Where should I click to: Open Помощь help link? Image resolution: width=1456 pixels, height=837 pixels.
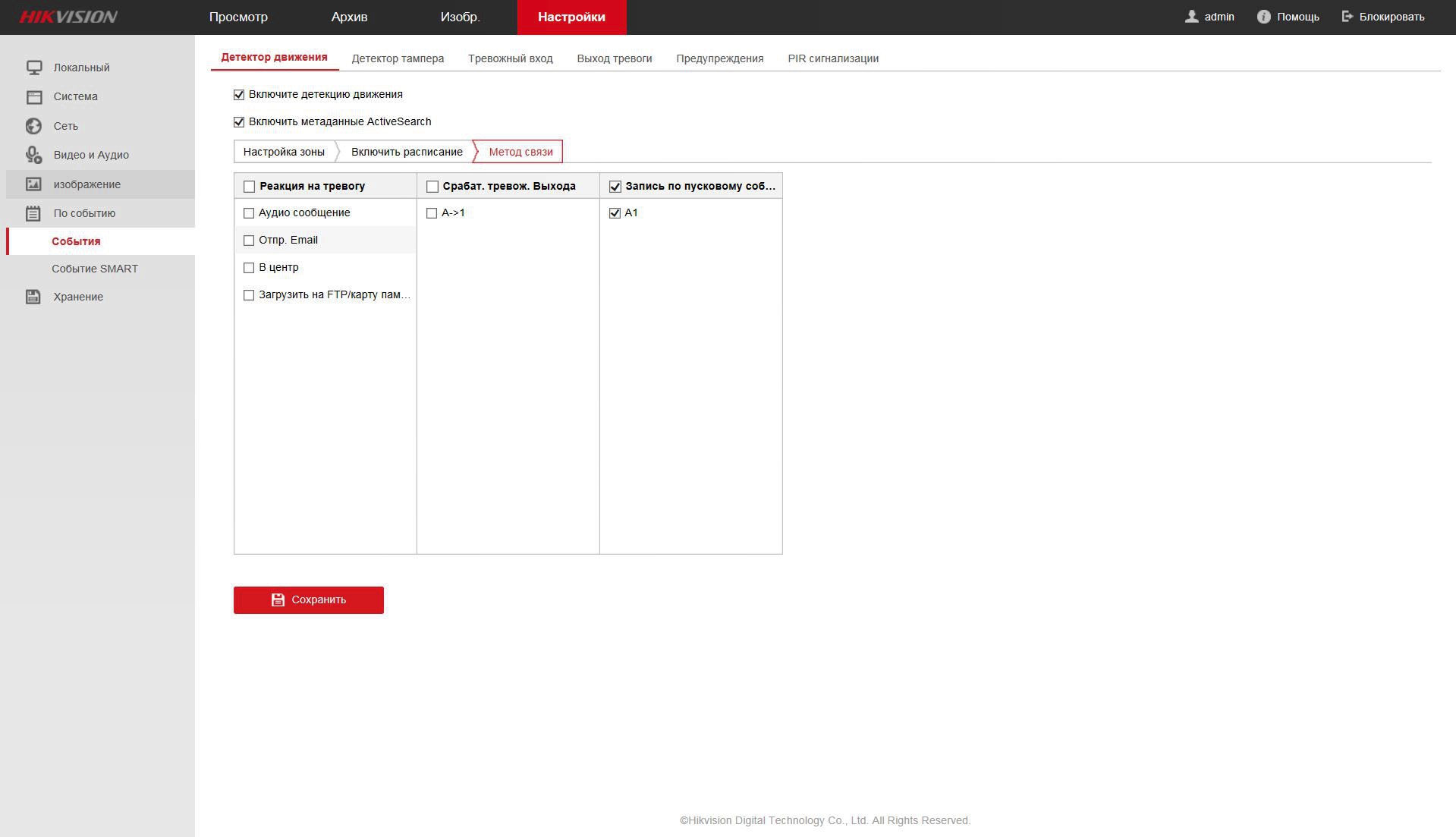[x=1297, y=17]
